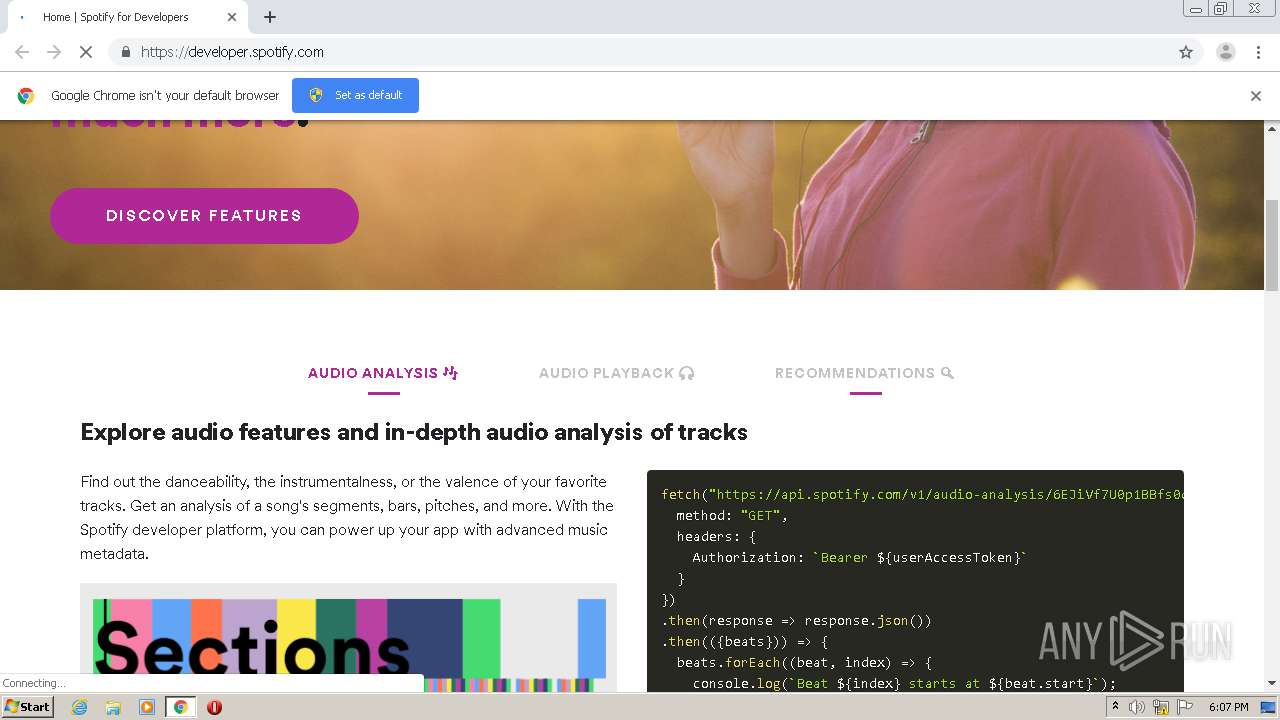Open File Explorer folder taskbar icon

(x=113, y=707)
